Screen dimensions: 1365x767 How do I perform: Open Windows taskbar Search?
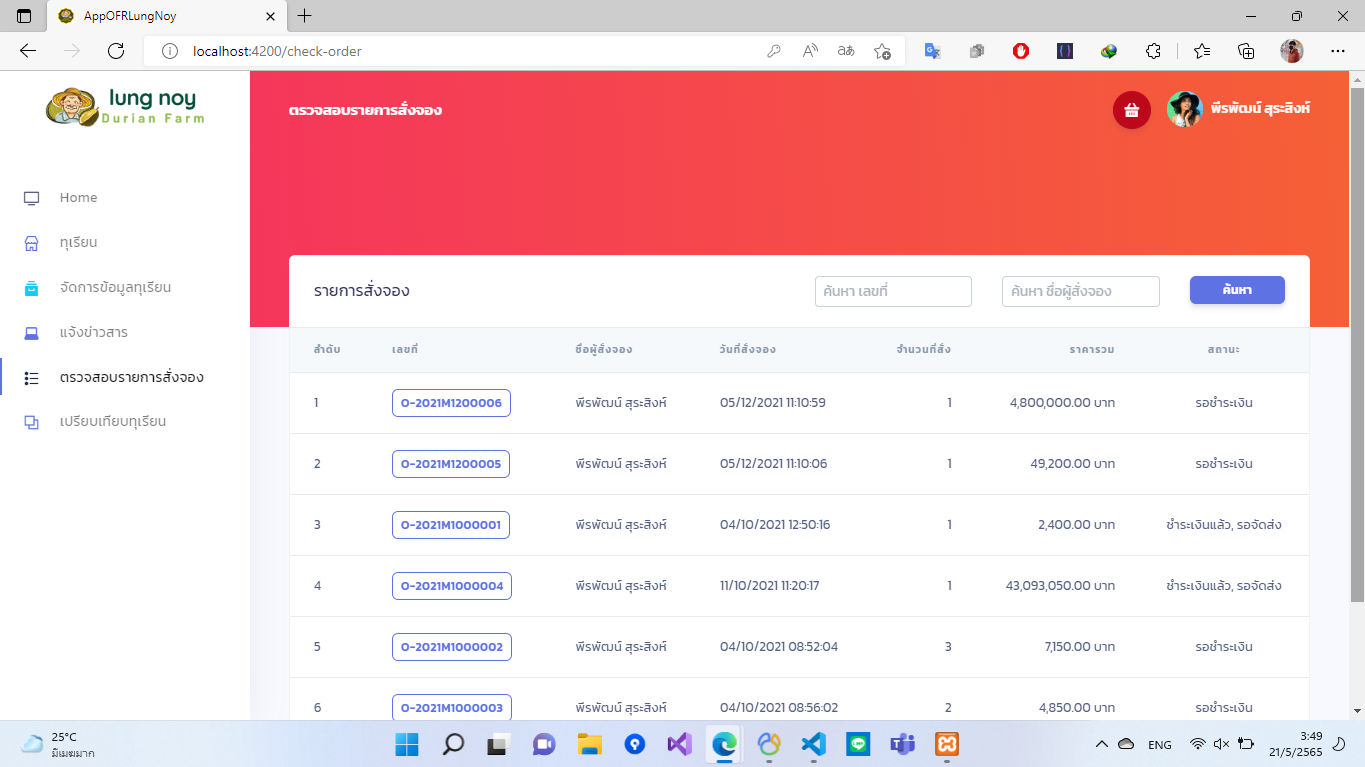[453, 744]
